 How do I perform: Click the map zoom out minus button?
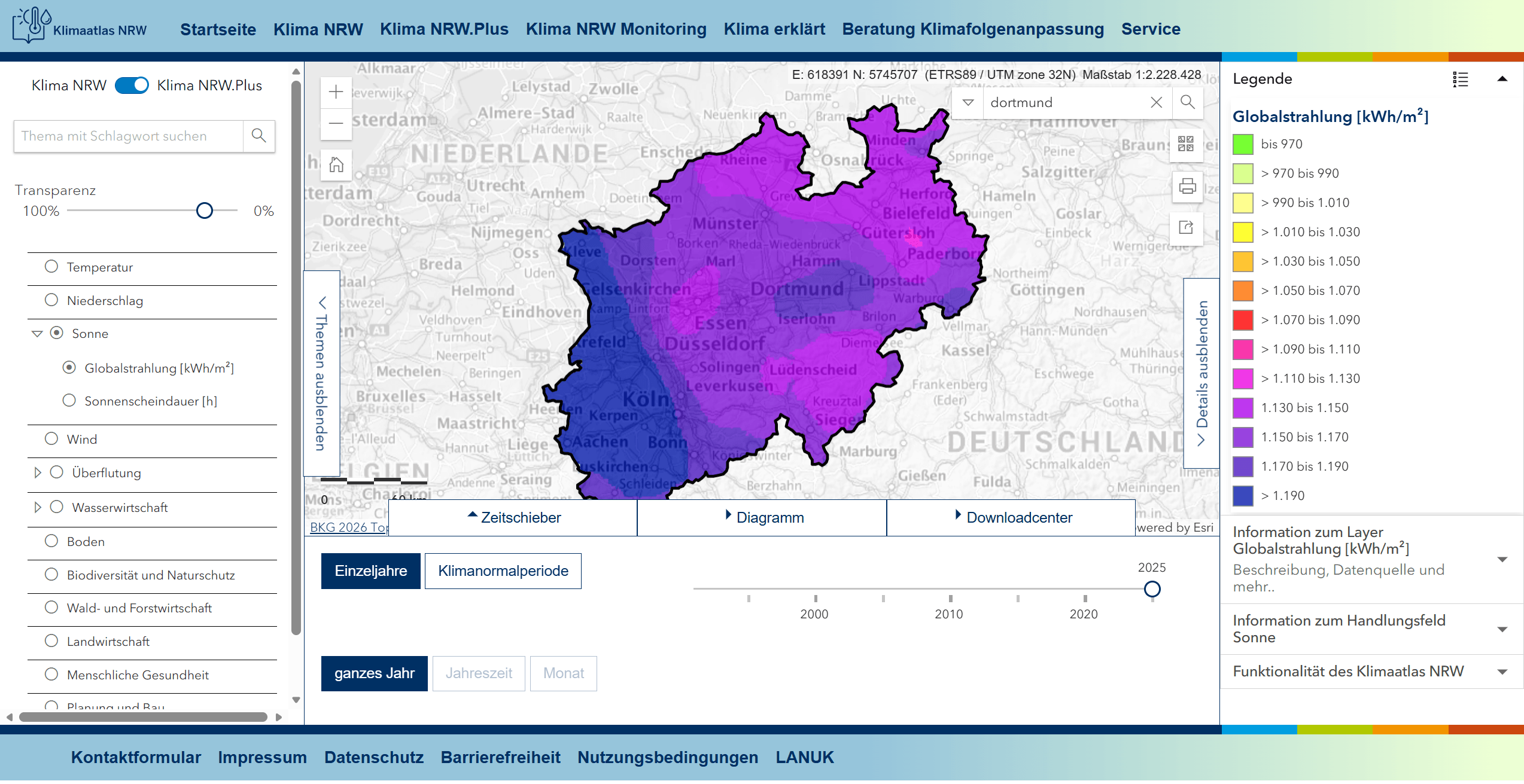[x=336, y=124]
